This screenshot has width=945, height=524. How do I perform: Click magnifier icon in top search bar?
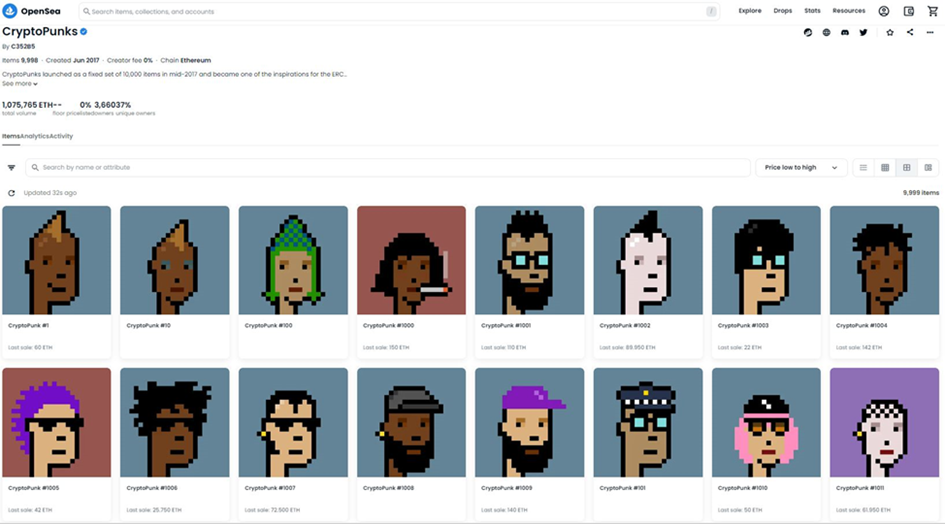pyautogui.click(x=86, y=11)
